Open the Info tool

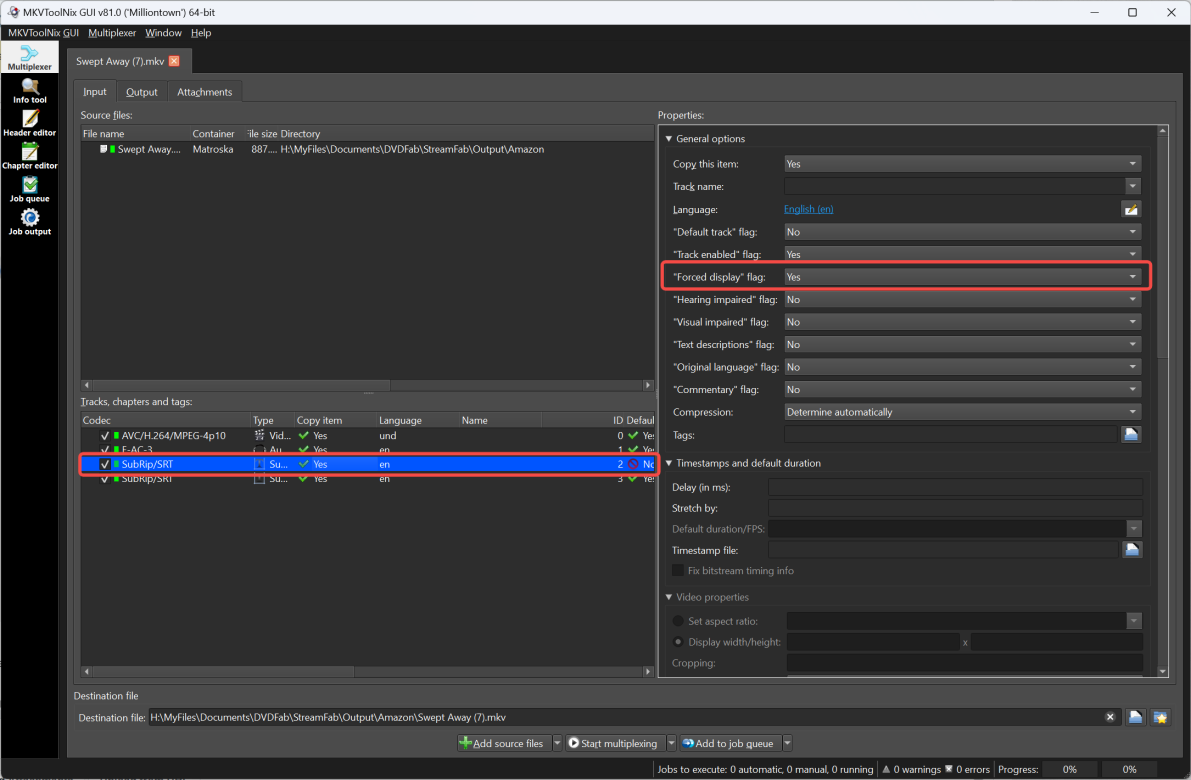[29, 91]
